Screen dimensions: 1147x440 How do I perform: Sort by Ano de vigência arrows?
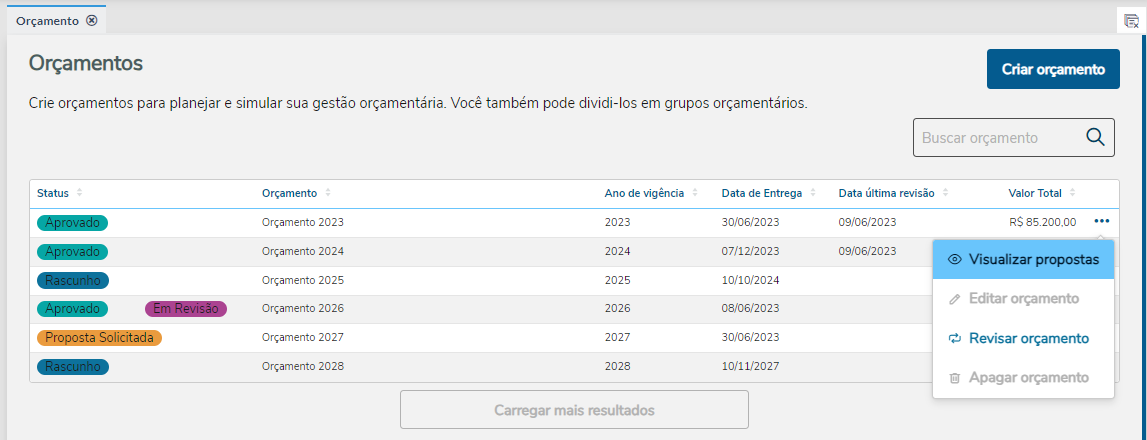[x=695, y=193]
